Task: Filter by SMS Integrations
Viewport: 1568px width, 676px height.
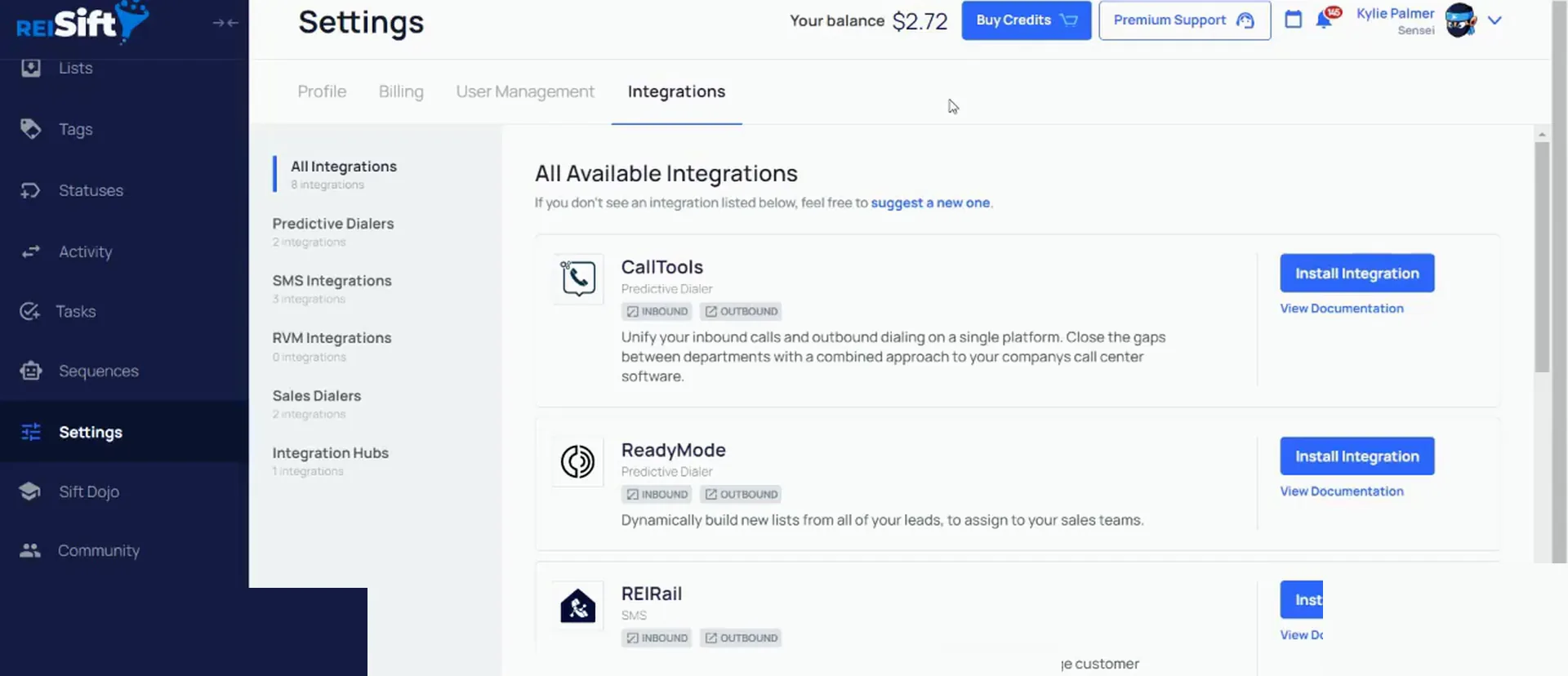Action: (x=332, y=289)
